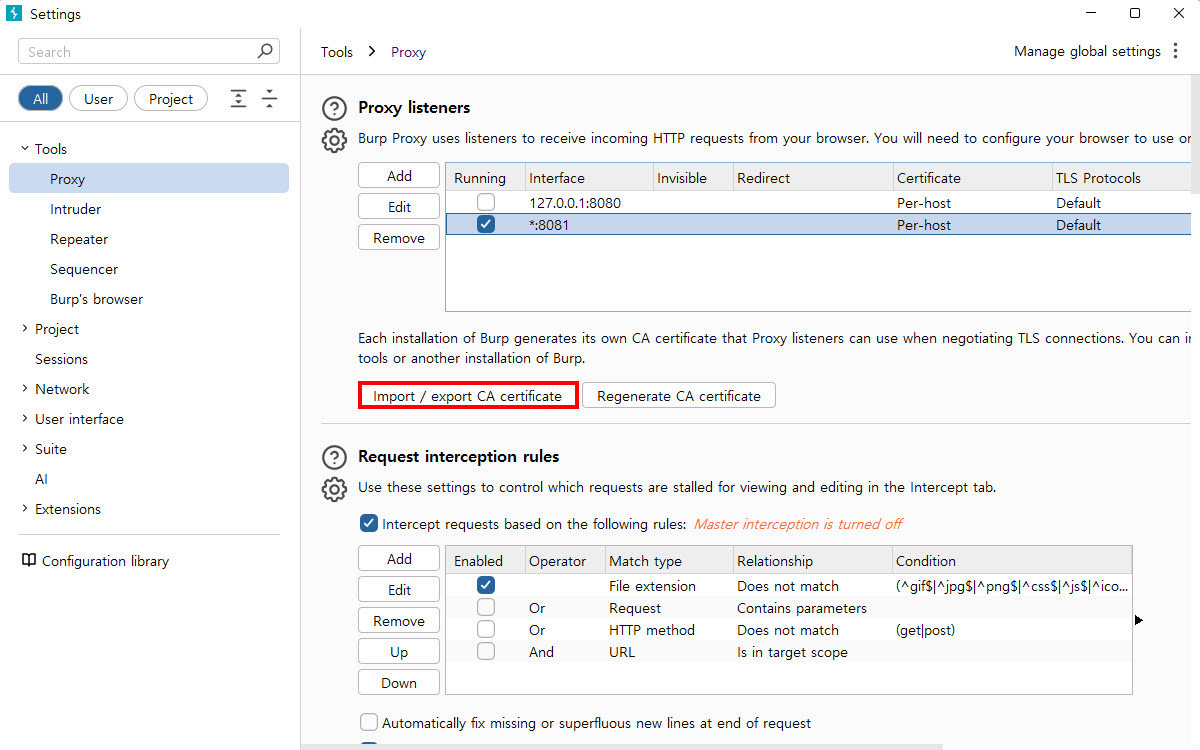
Task: Click Import / export CA certificate button
Action: click(x=468, y=396)
